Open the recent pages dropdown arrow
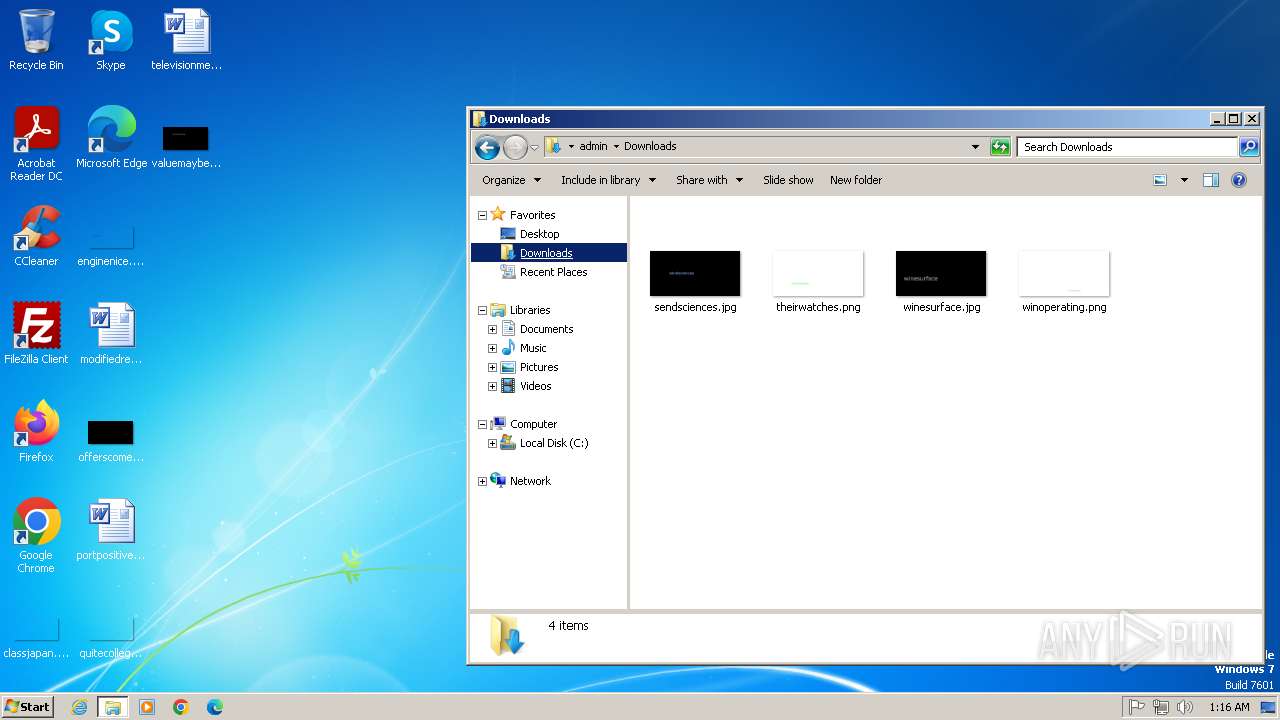Viewport: 1280px width, 720px height. click(x=534, y=147)
